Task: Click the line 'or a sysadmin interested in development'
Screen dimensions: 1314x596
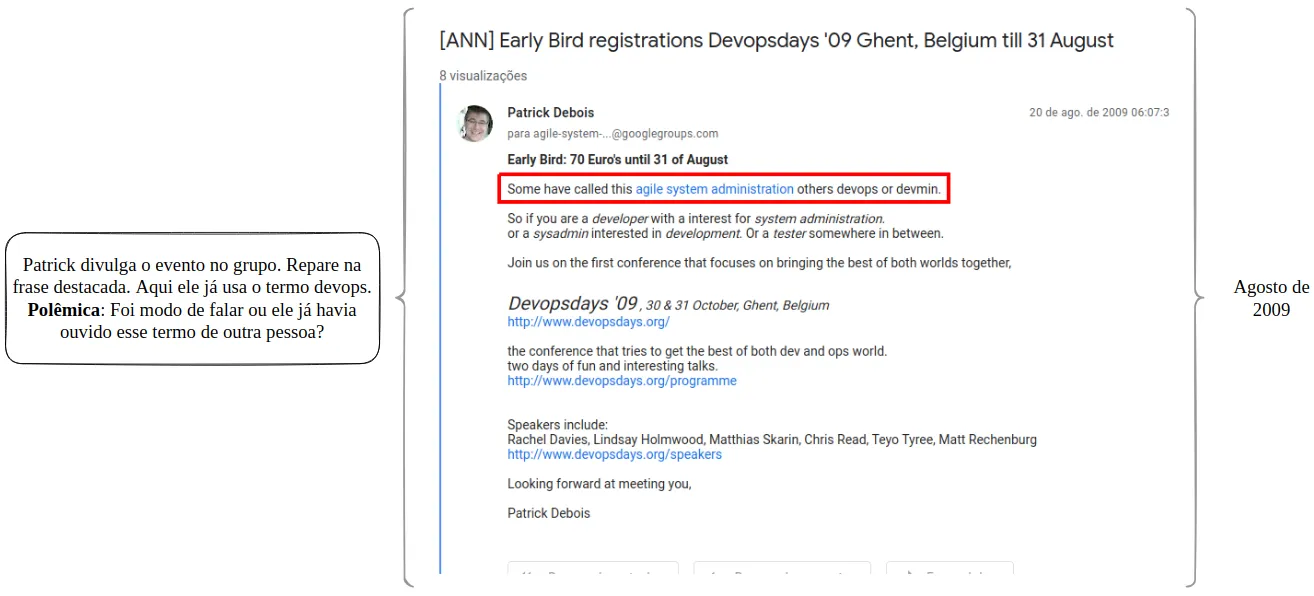Action: coord(725,234)
